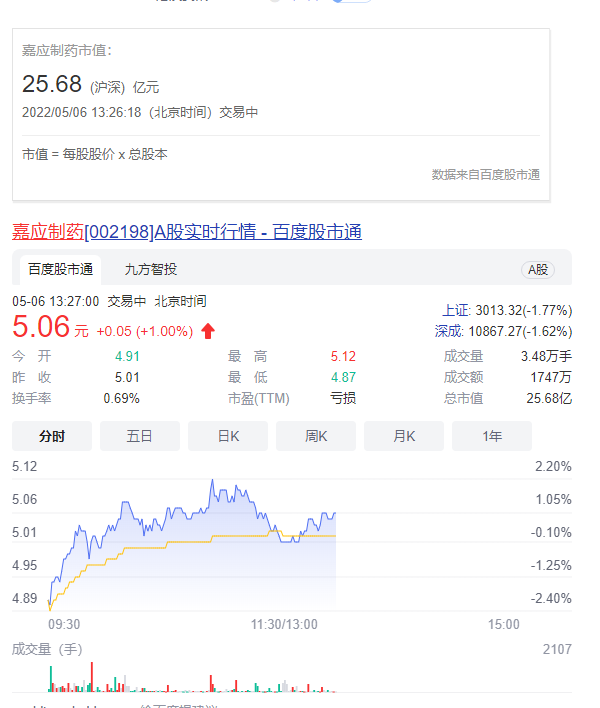The height and width of the screenshot is (708, 600).
Task: Select the 五日 chart tab
Action: point(140,436)
